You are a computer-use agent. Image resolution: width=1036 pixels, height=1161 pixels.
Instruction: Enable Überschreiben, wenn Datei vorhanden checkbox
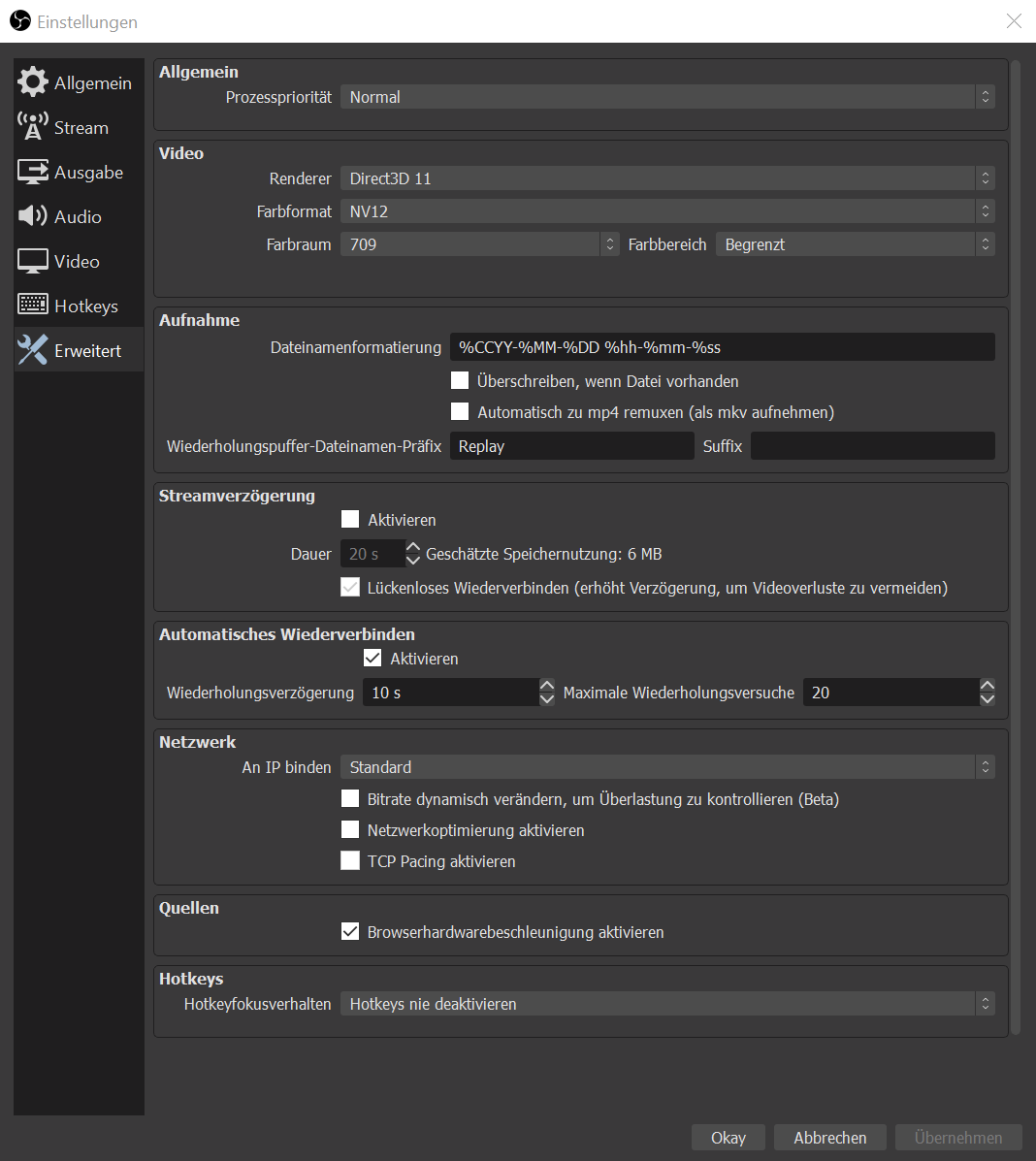point(460,381)
